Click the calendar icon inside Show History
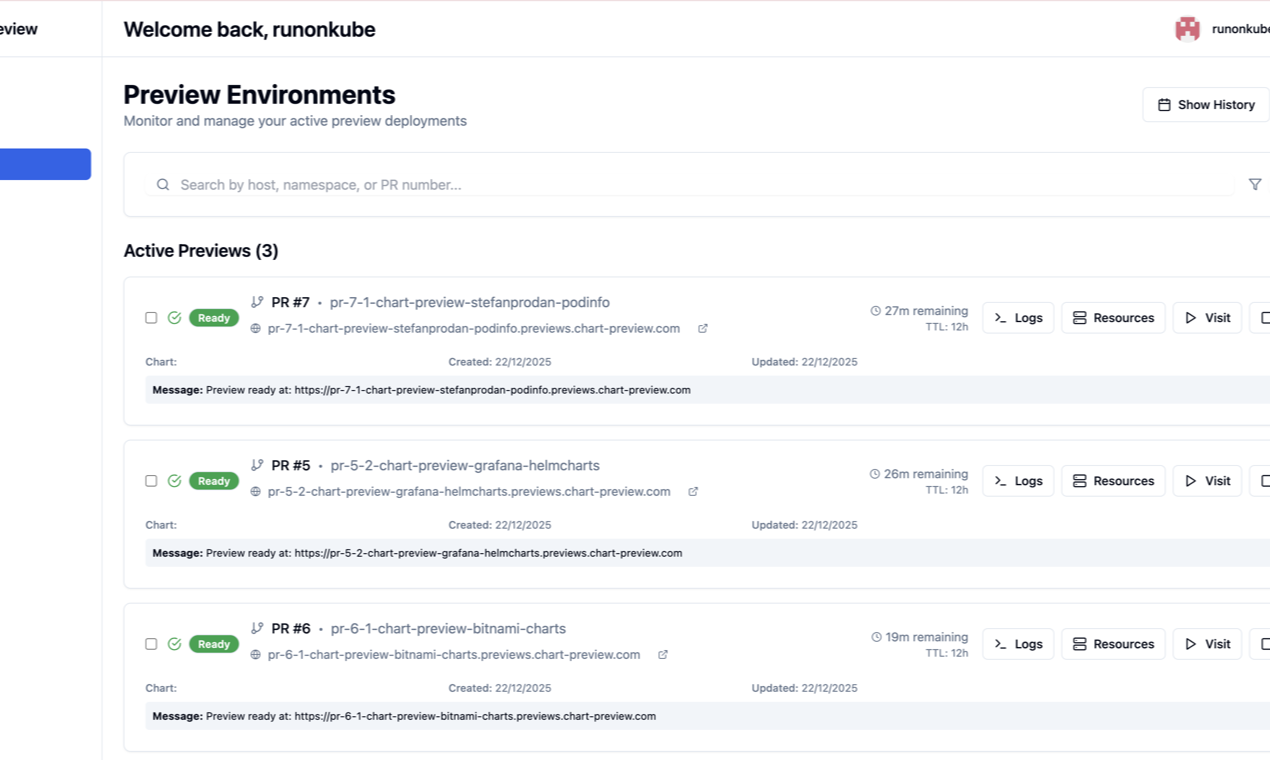1270x760 pixels. [1164, 104]
